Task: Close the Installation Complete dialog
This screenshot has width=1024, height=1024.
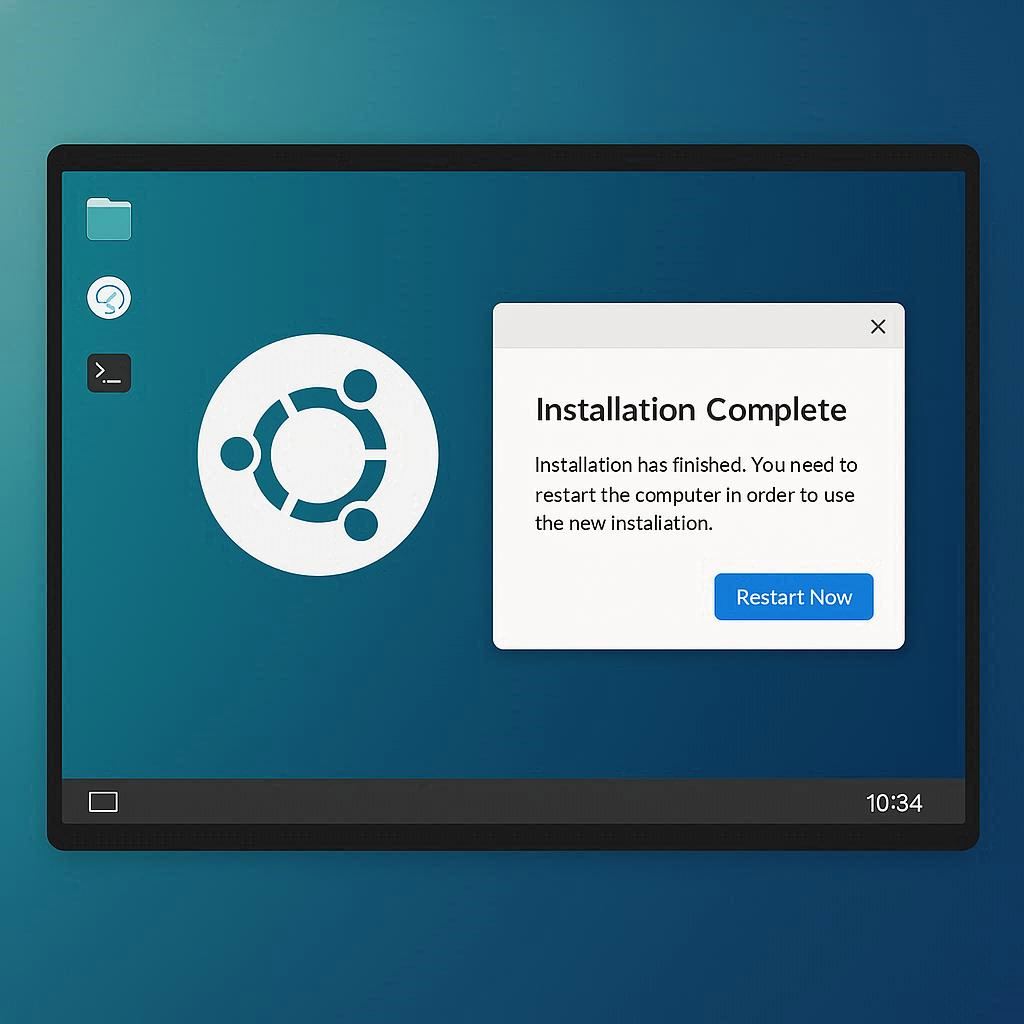Action: (878, 327)
